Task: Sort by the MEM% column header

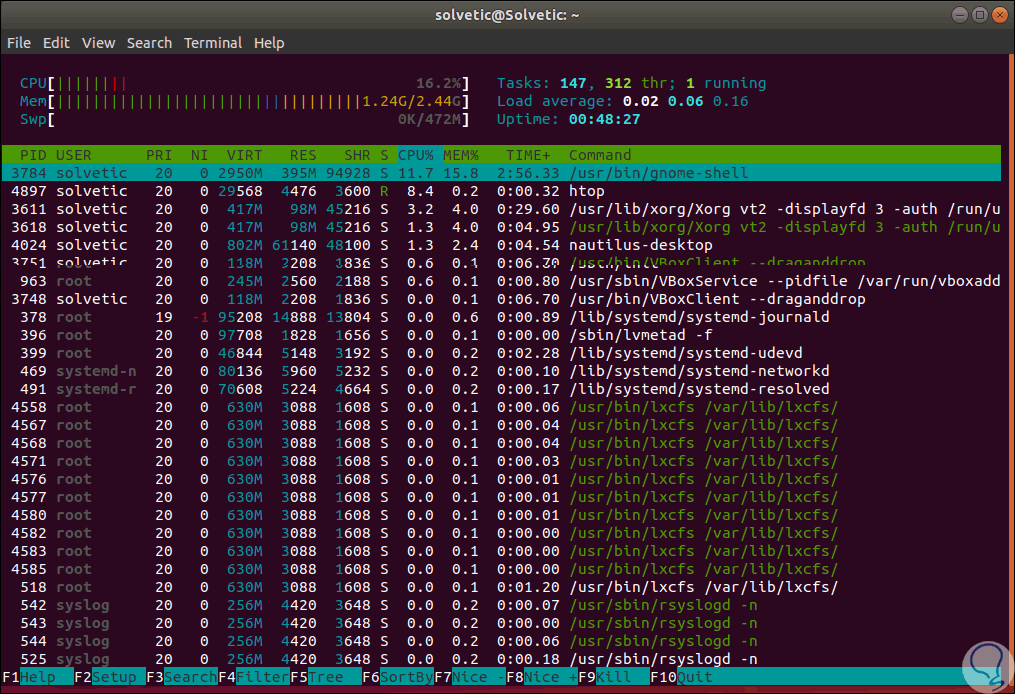Action: pyautogui.click(x=461, y=155)
